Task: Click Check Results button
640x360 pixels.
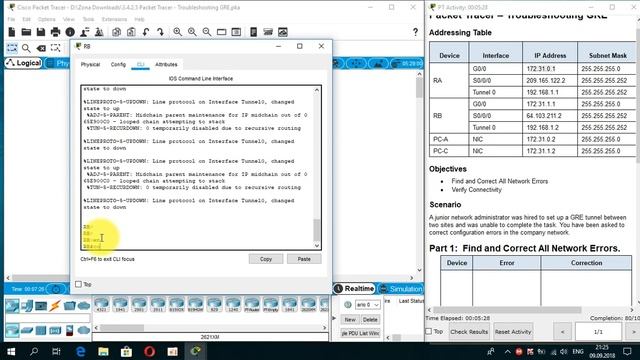Action: (469, 331)
